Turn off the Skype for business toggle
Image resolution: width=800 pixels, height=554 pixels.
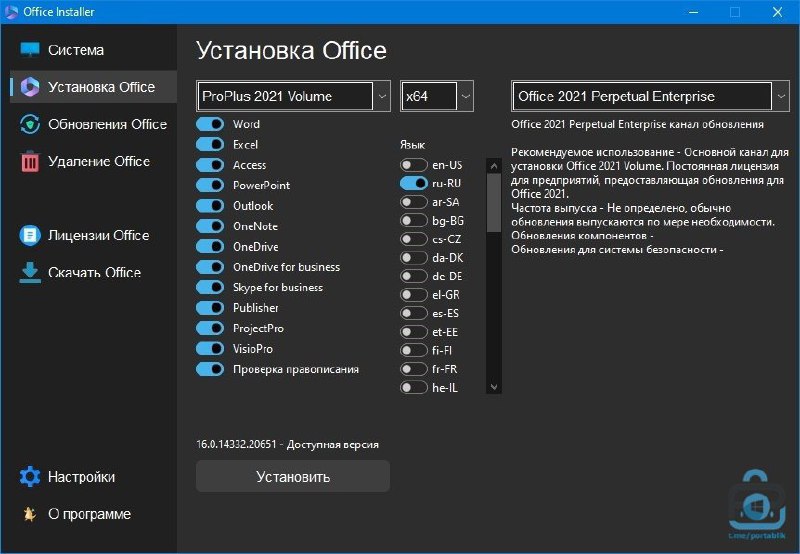pyautogui.click(x=210, y=287)
